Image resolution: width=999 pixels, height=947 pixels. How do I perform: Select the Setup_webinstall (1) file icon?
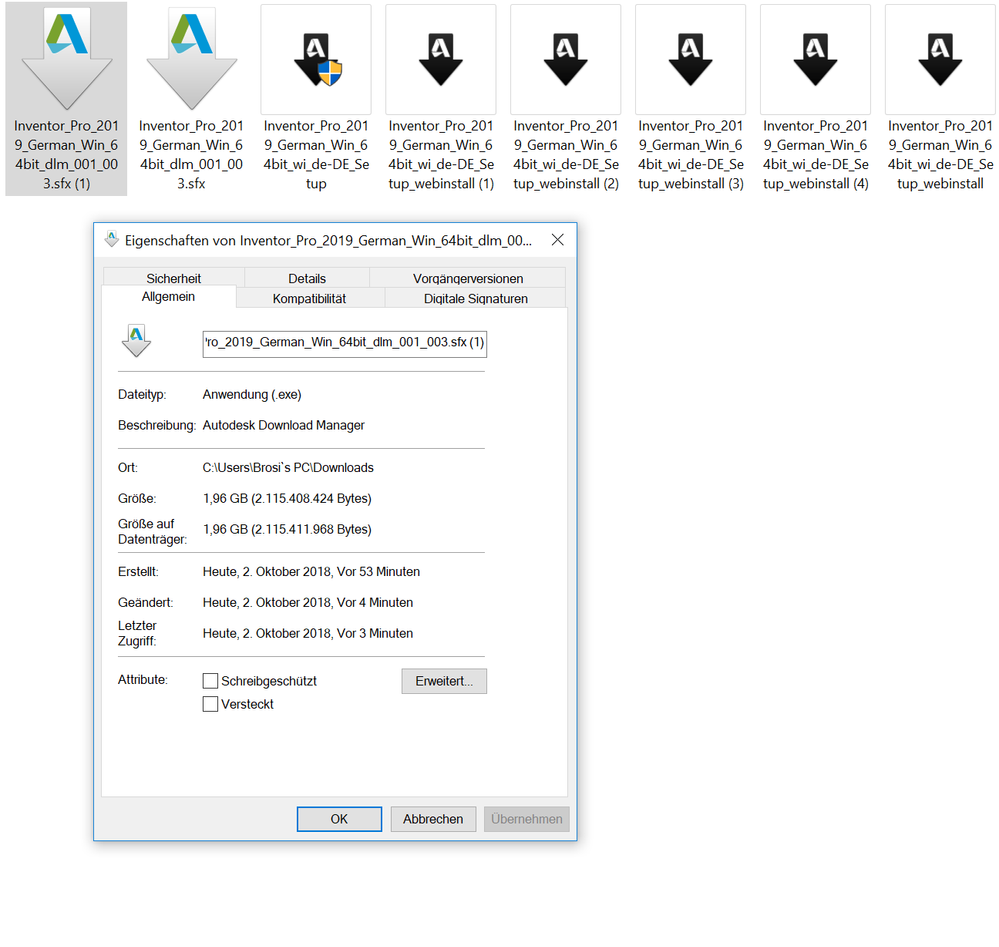(441, 59)
